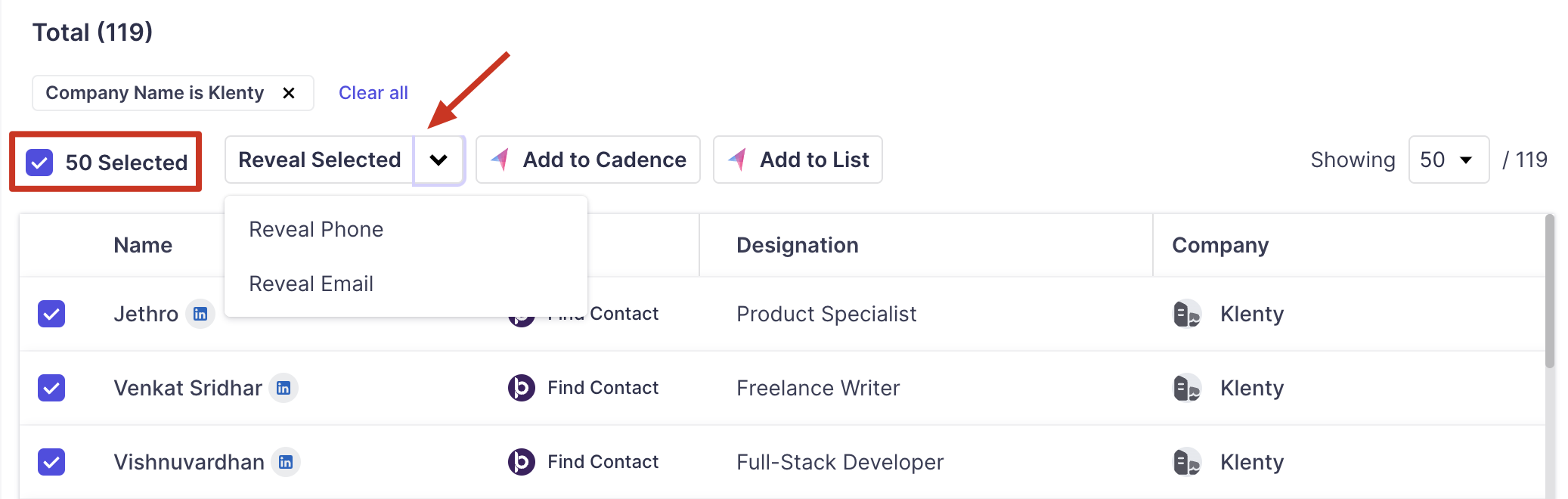Click the LinkedIn icon next to Jethro
Image resolution: width=1568 pixels, height=499 pixels.
point(200,314)
